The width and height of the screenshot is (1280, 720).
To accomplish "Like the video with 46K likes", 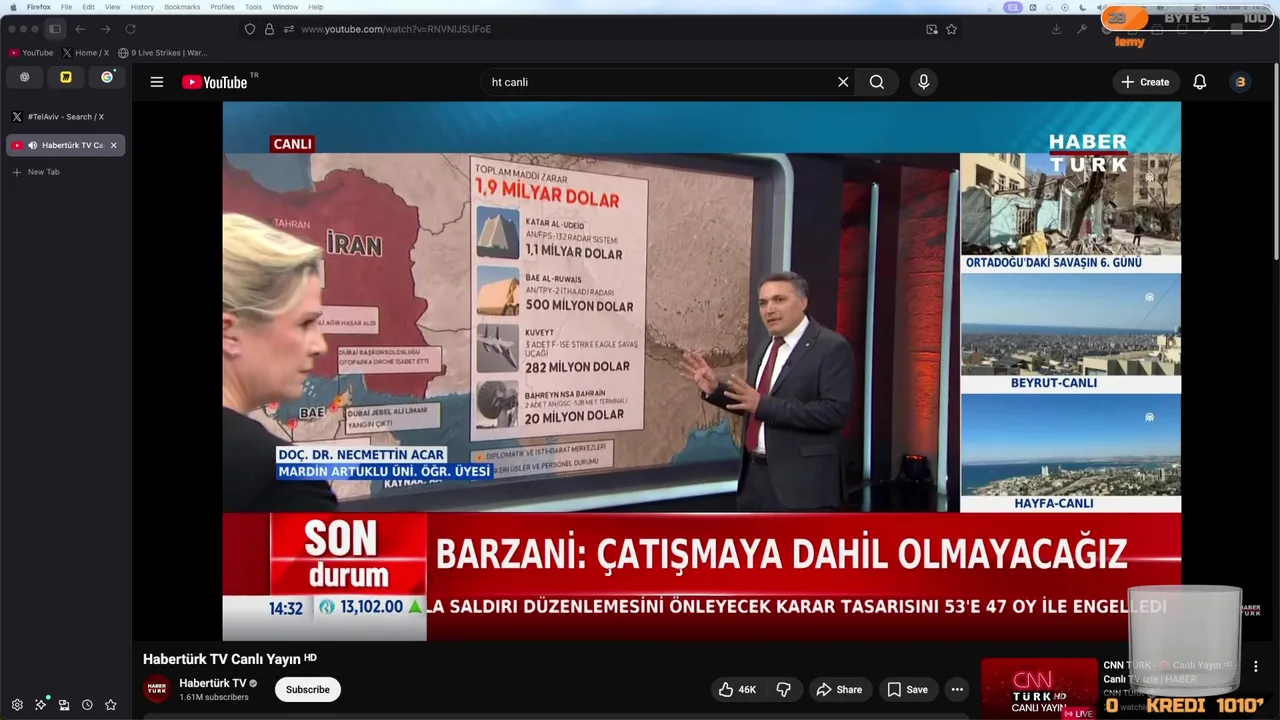I will pos(738,689).
